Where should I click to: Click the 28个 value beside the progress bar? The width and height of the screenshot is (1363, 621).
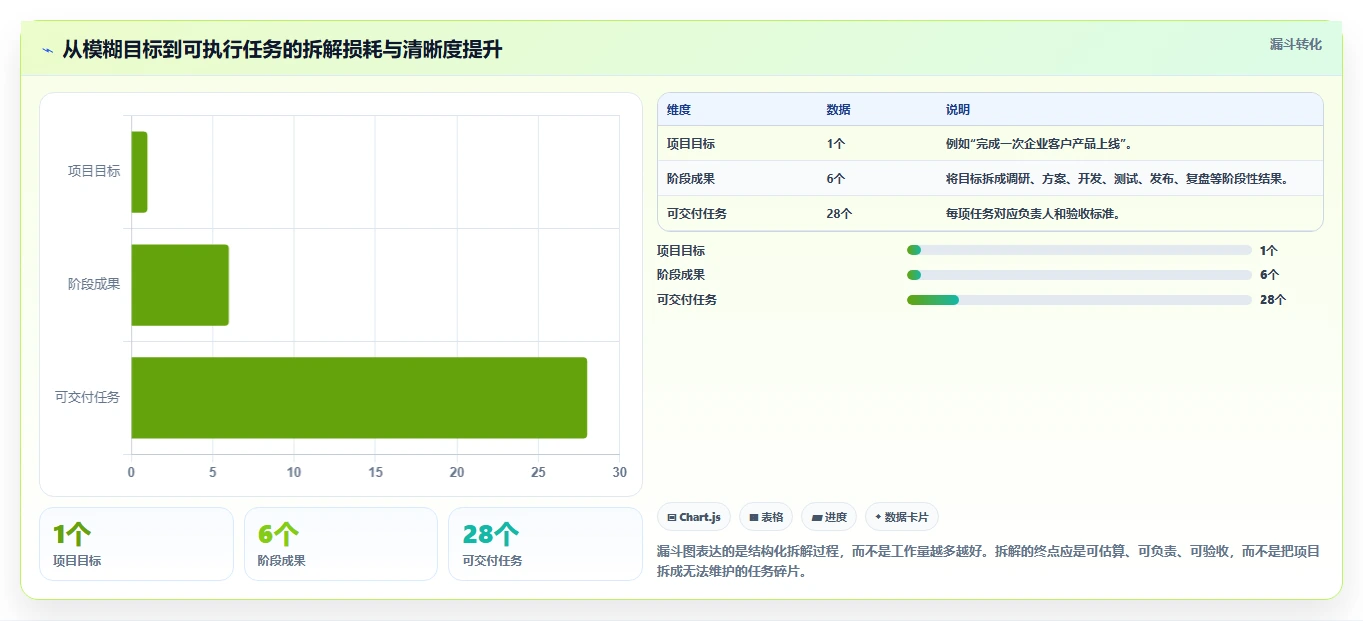click(1273, 299)
